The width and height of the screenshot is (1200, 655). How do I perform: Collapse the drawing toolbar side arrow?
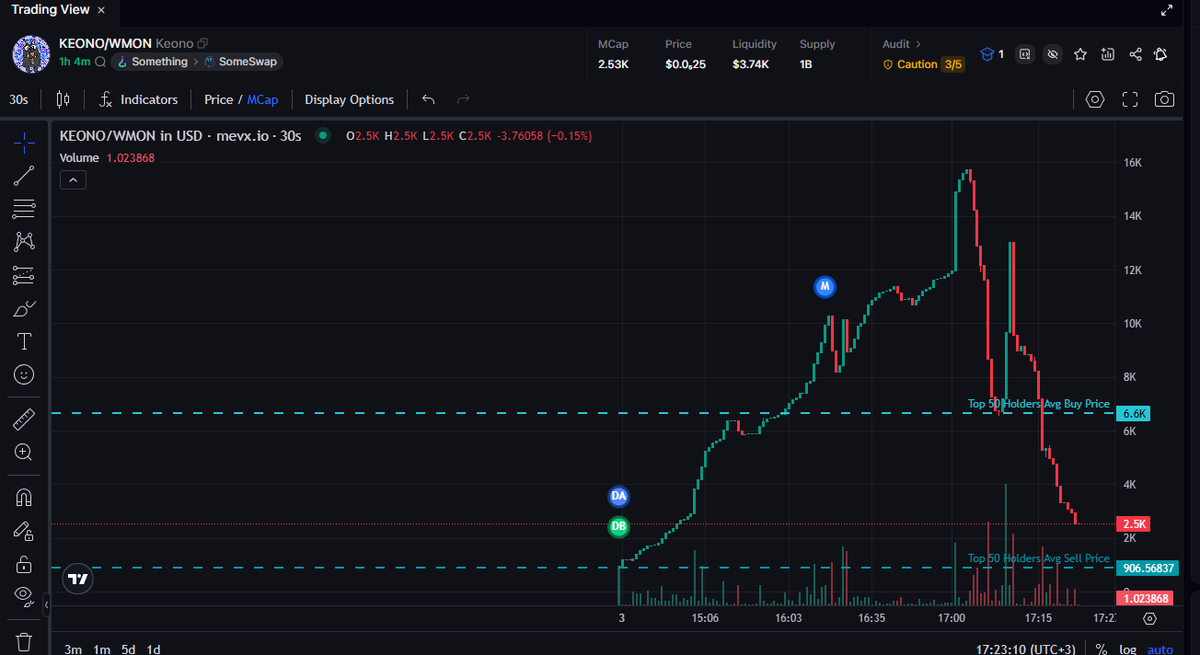[x=46, y=605]
